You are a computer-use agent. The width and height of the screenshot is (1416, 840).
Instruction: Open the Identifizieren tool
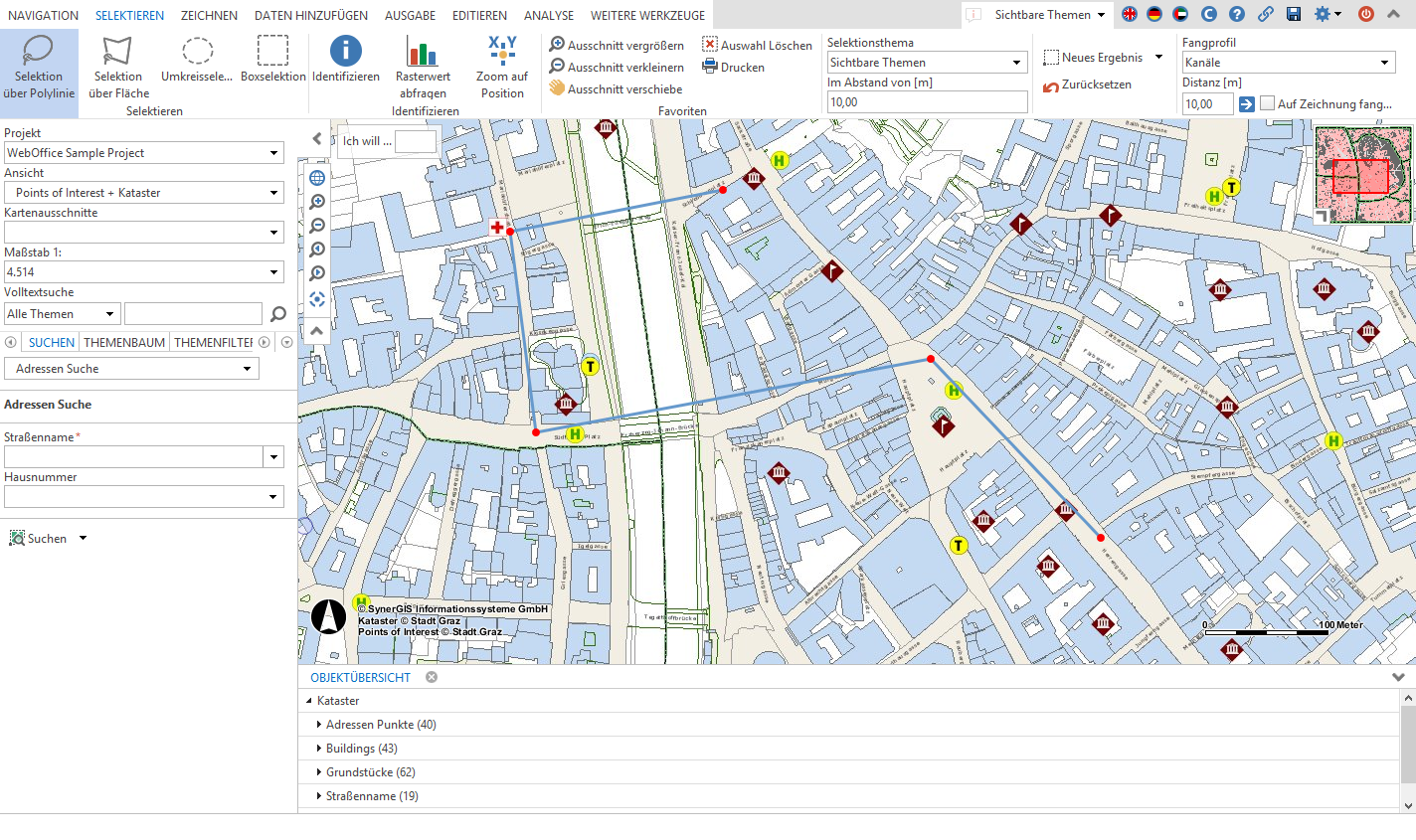tap(345, 60)
